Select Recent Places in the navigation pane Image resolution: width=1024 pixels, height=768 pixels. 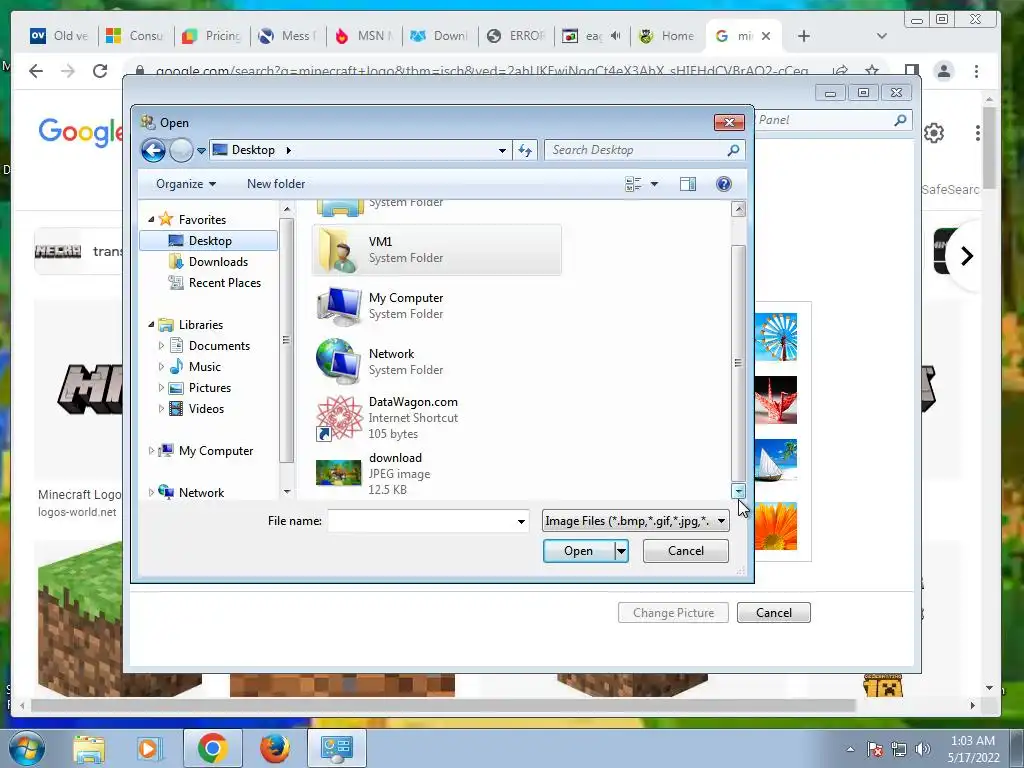pos(224,283)
